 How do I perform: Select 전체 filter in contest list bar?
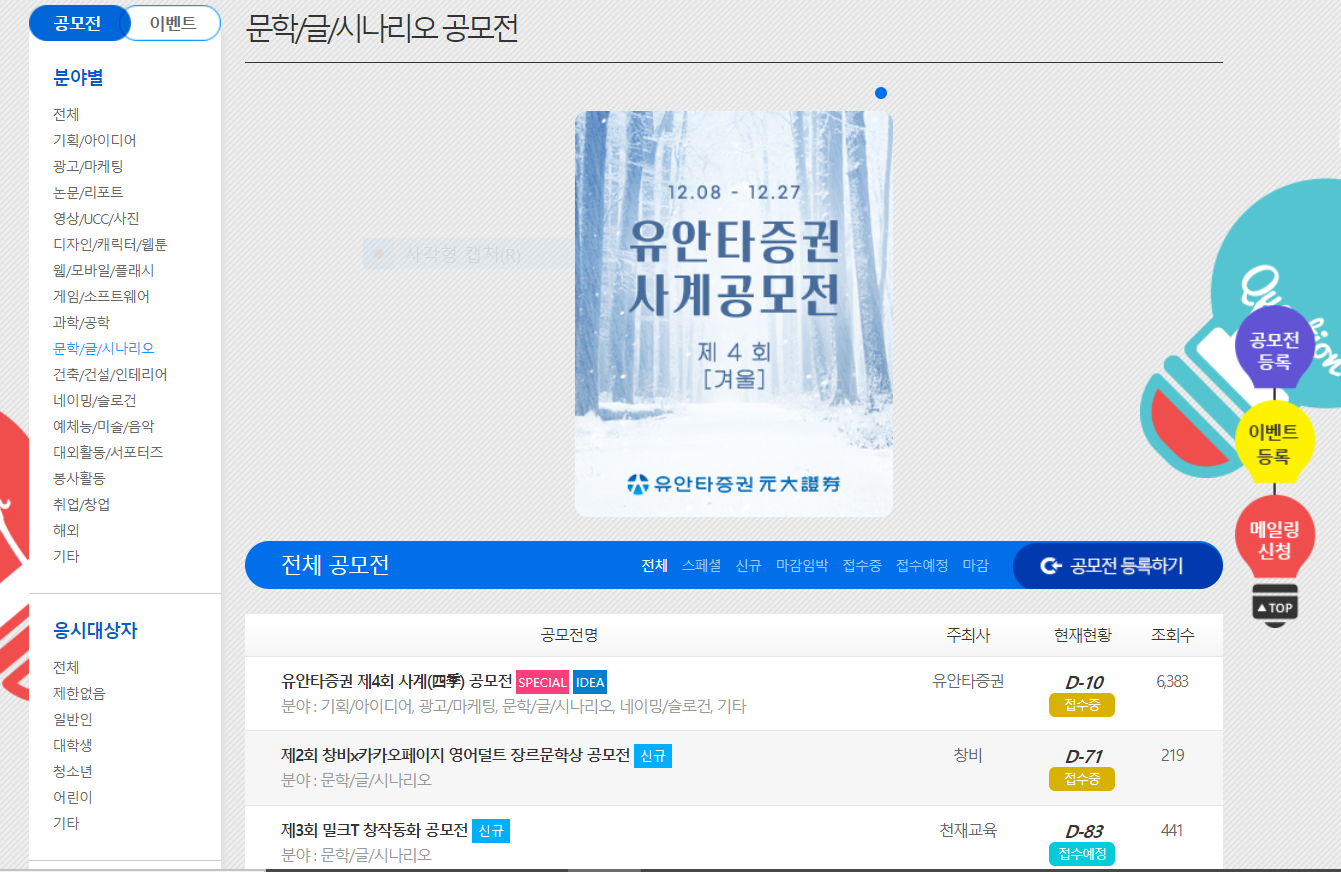[655, 566]
